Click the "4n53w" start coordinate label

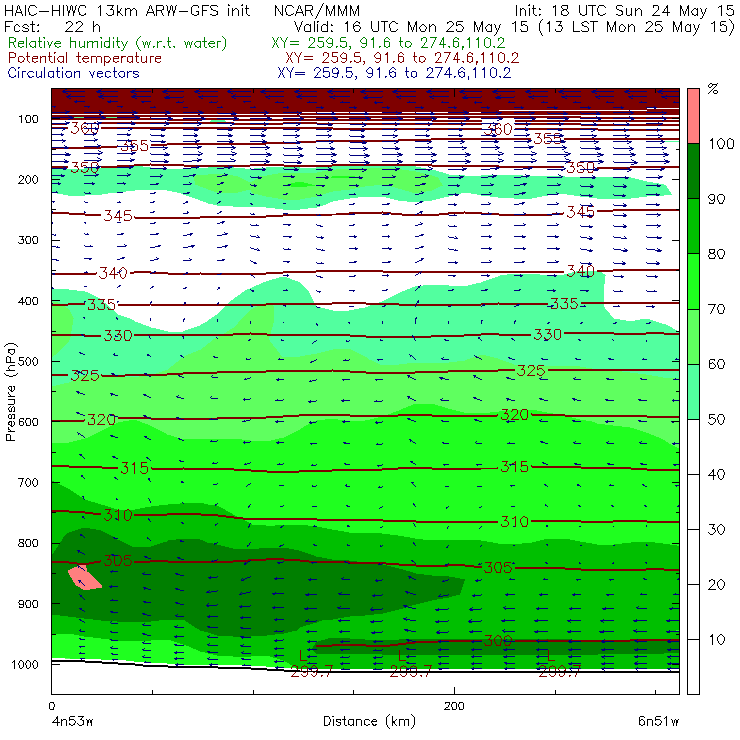pos(73,722)
